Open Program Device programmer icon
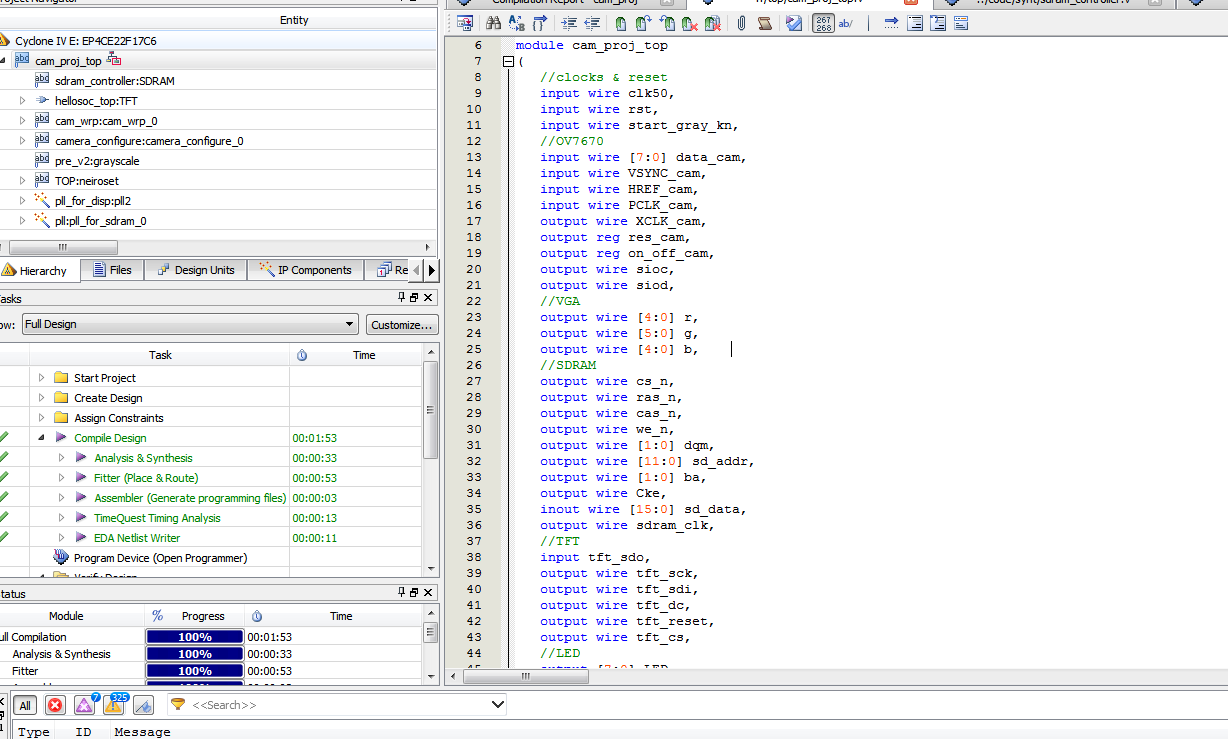 pyautogui.click(x=61, y=558)
